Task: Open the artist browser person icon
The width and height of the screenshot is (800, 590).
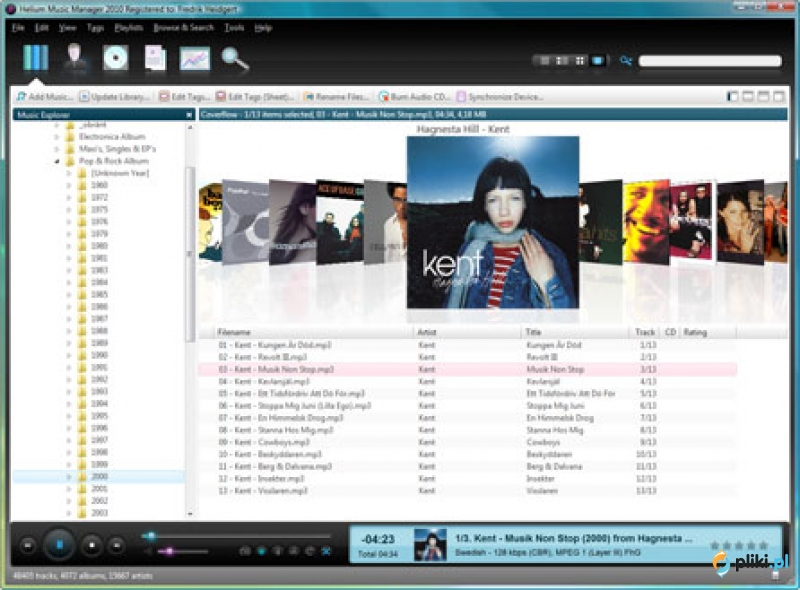Action: 75,58
